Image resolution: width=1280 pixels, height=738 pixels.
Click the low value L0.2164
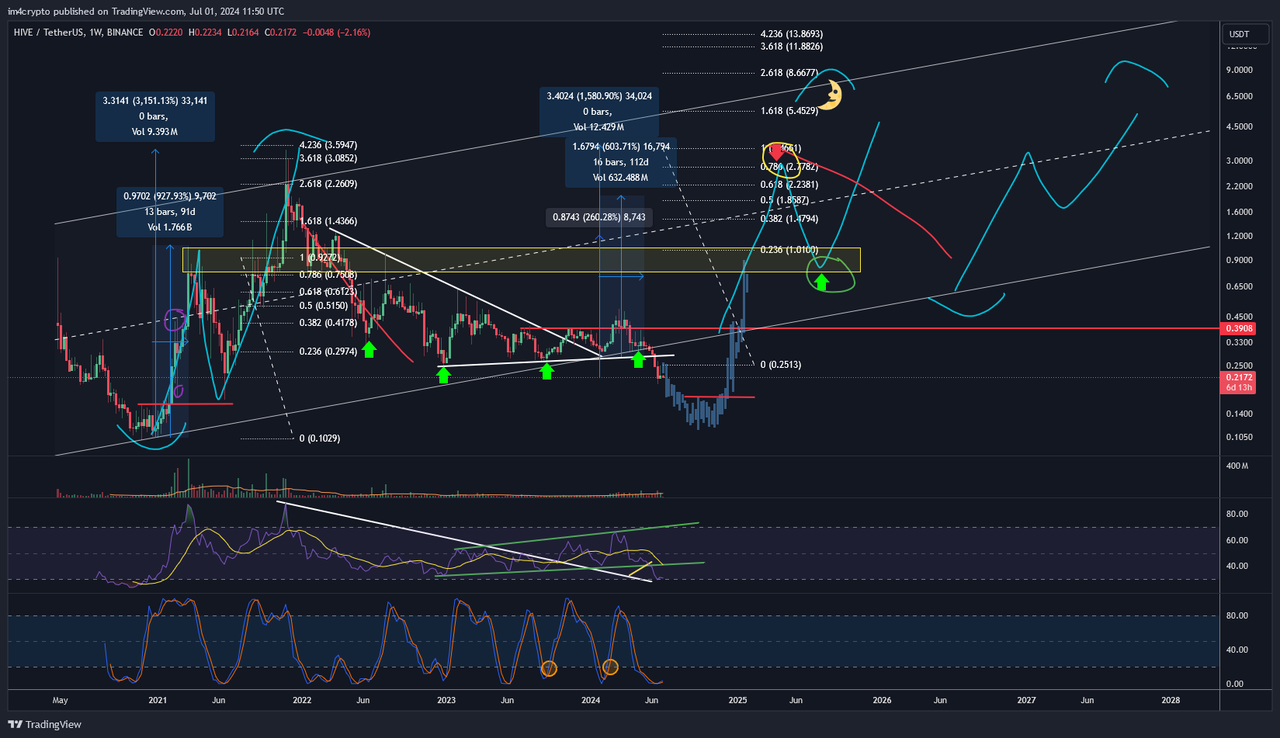pyautogui.click(x=243, y=33)
